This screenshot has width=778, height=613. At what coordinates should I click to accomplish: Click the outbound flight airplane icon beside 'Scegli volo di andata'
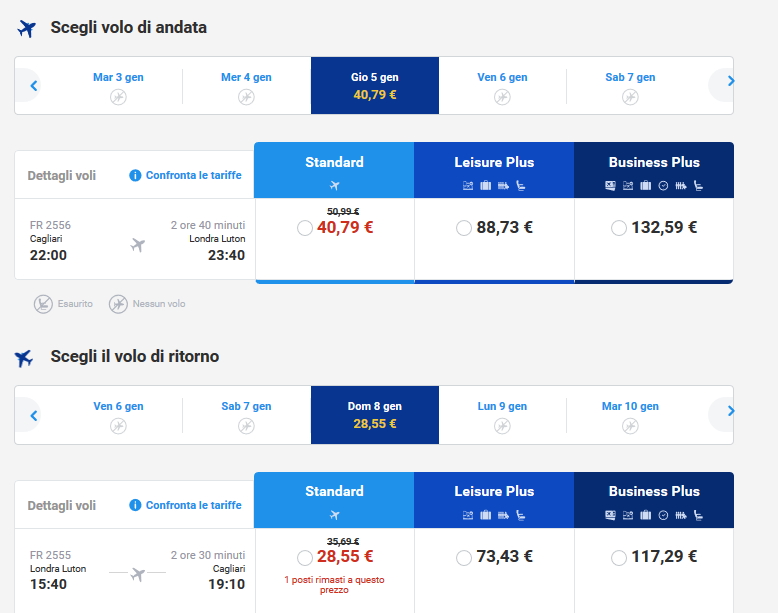click(27, 28)
